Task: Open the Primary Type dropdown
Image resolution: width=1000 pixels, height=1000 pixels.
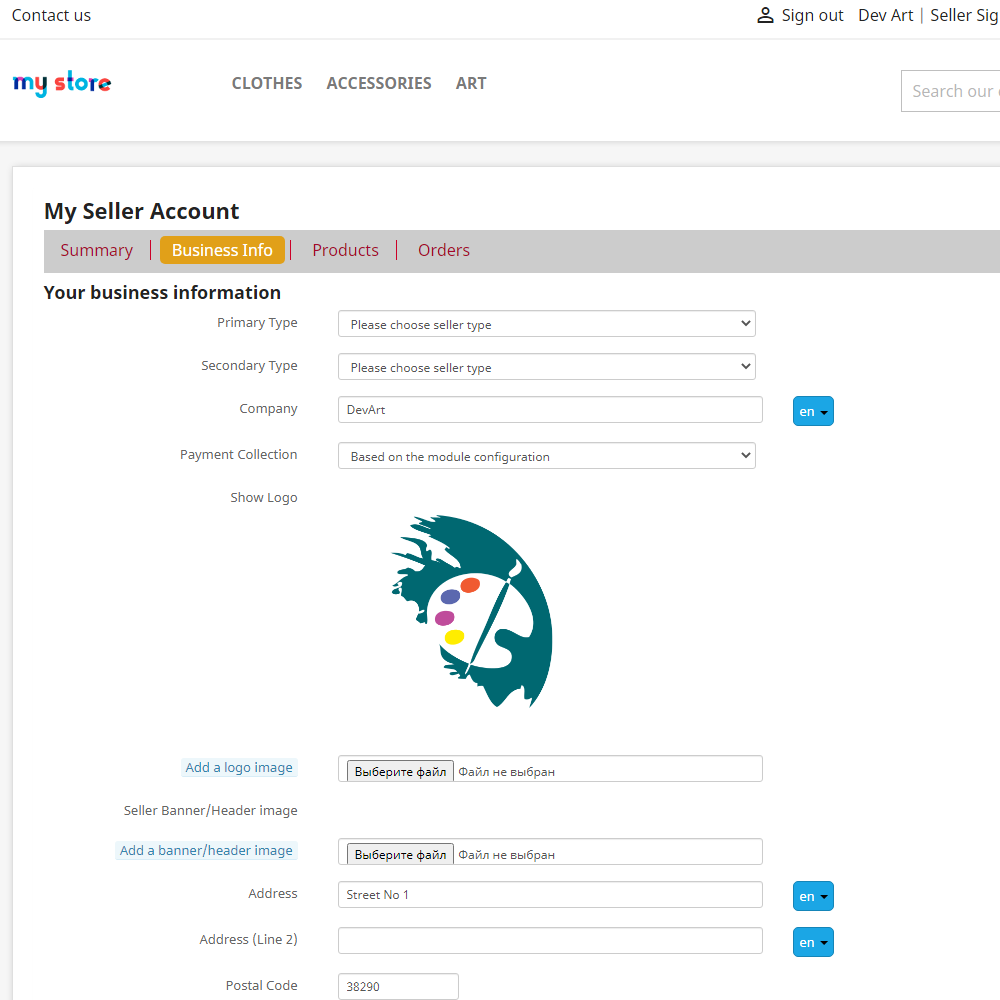Action: pos(547,324)
